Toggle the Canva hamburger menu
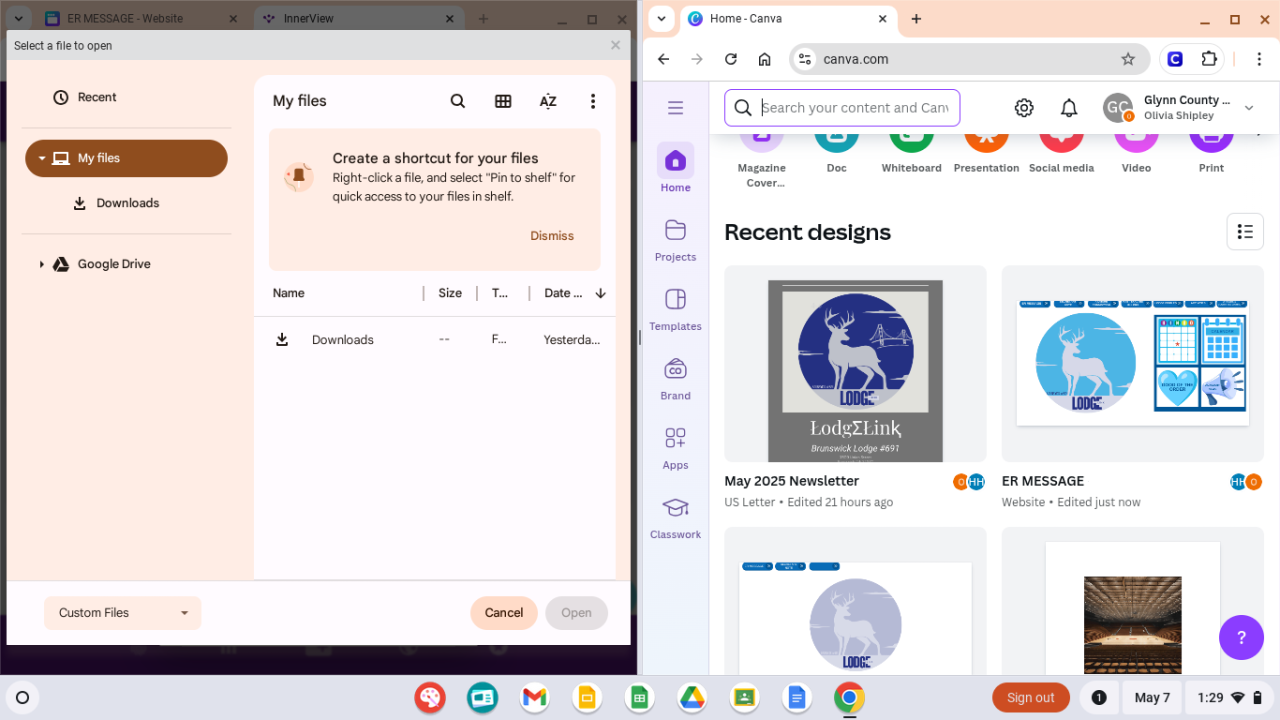1280x720 pixels. tap(675, 108)
